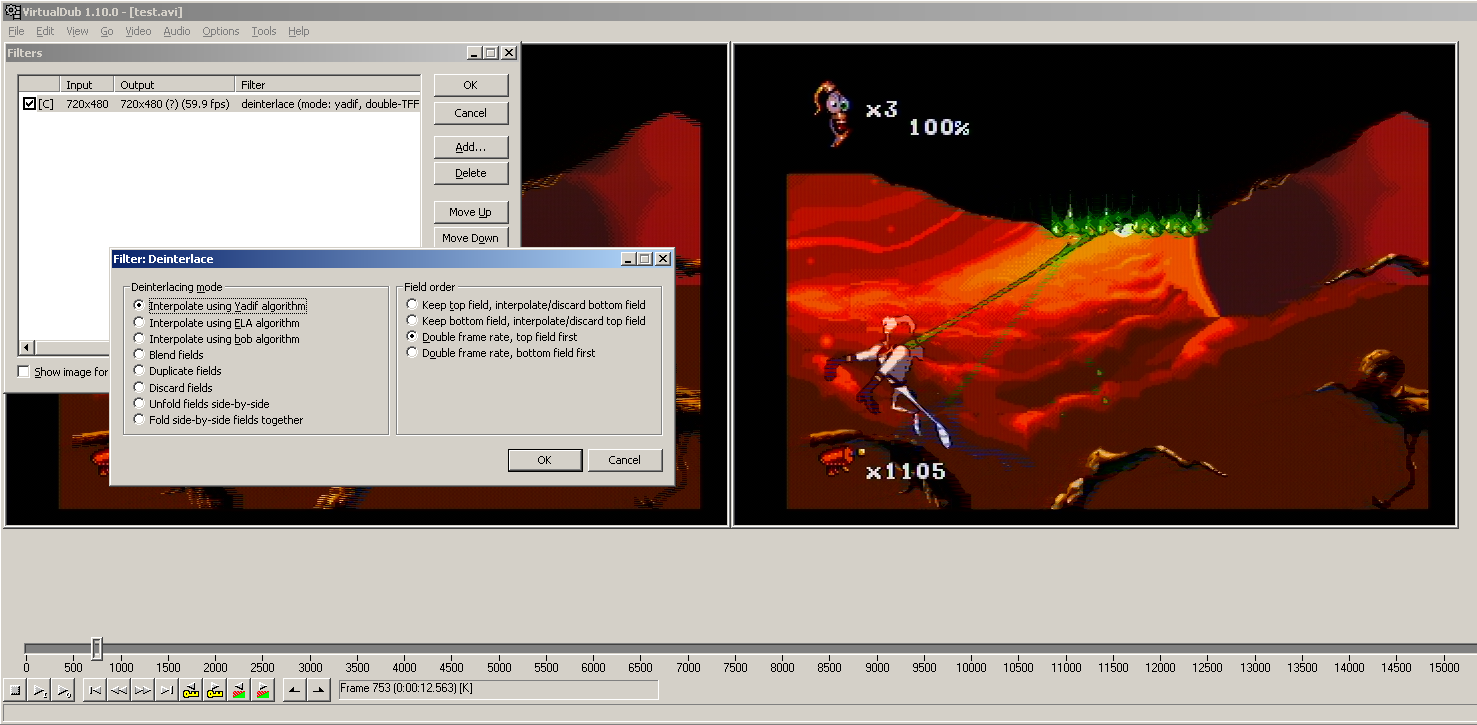The height and width of the screenshot is (725, 1477).
Task: Select the deinterlace filter row
Action: [x=220, y=104]
